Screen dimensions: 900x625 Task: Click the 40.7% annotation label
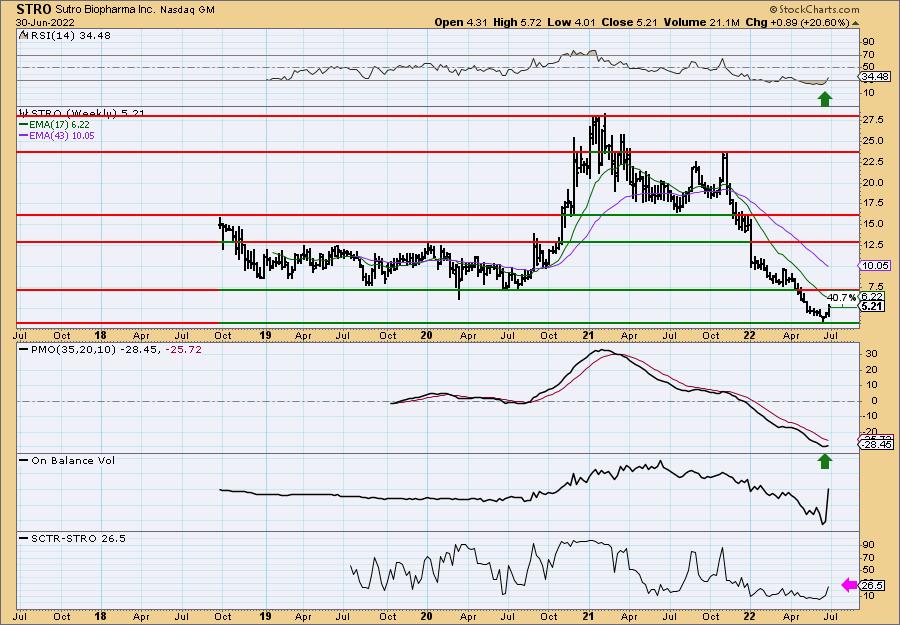(841, 297)
